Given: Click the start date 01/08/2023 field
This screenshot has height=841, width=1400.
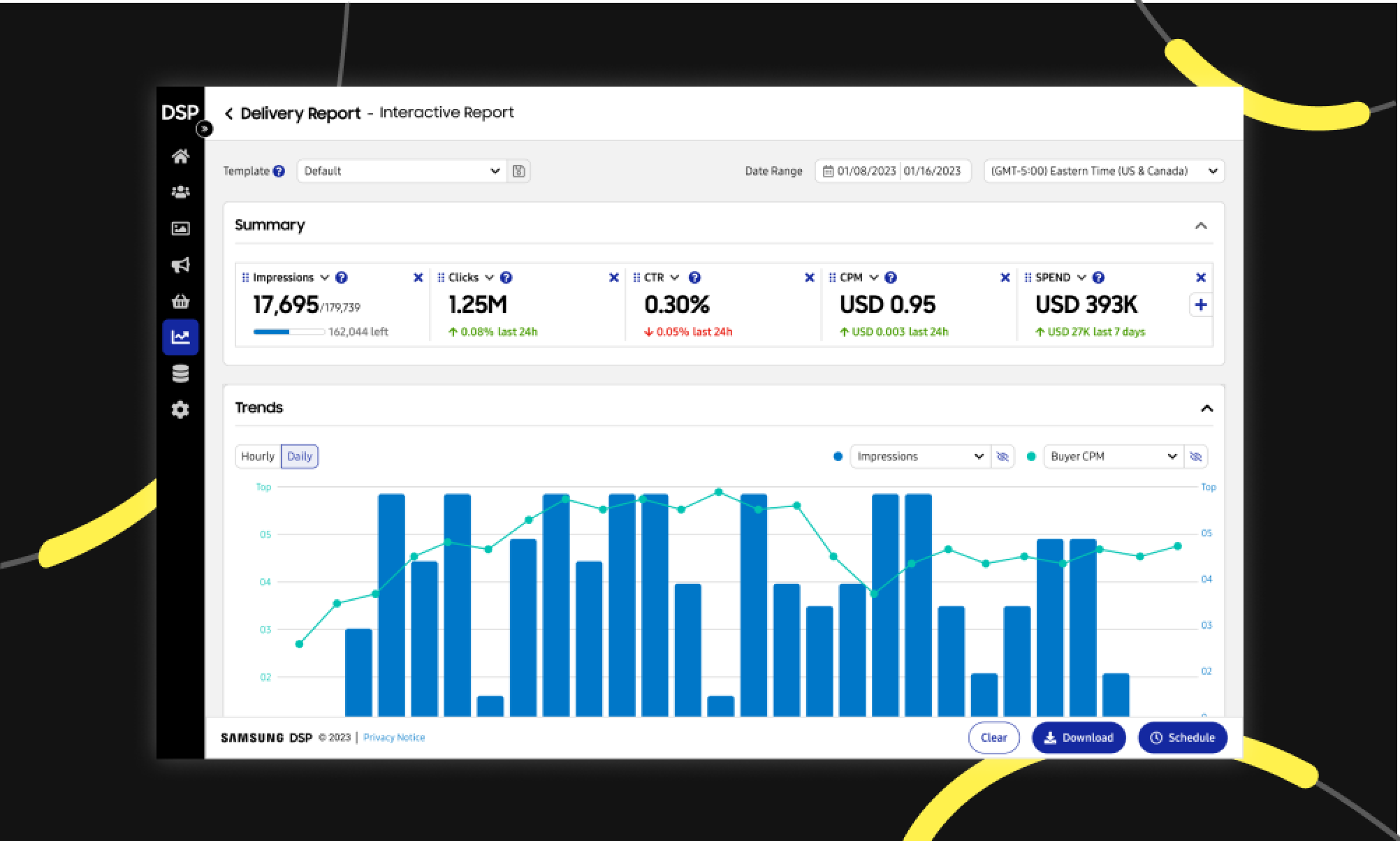Looking at the screenshot, I should pyautogui.click(x=865, y=171).
